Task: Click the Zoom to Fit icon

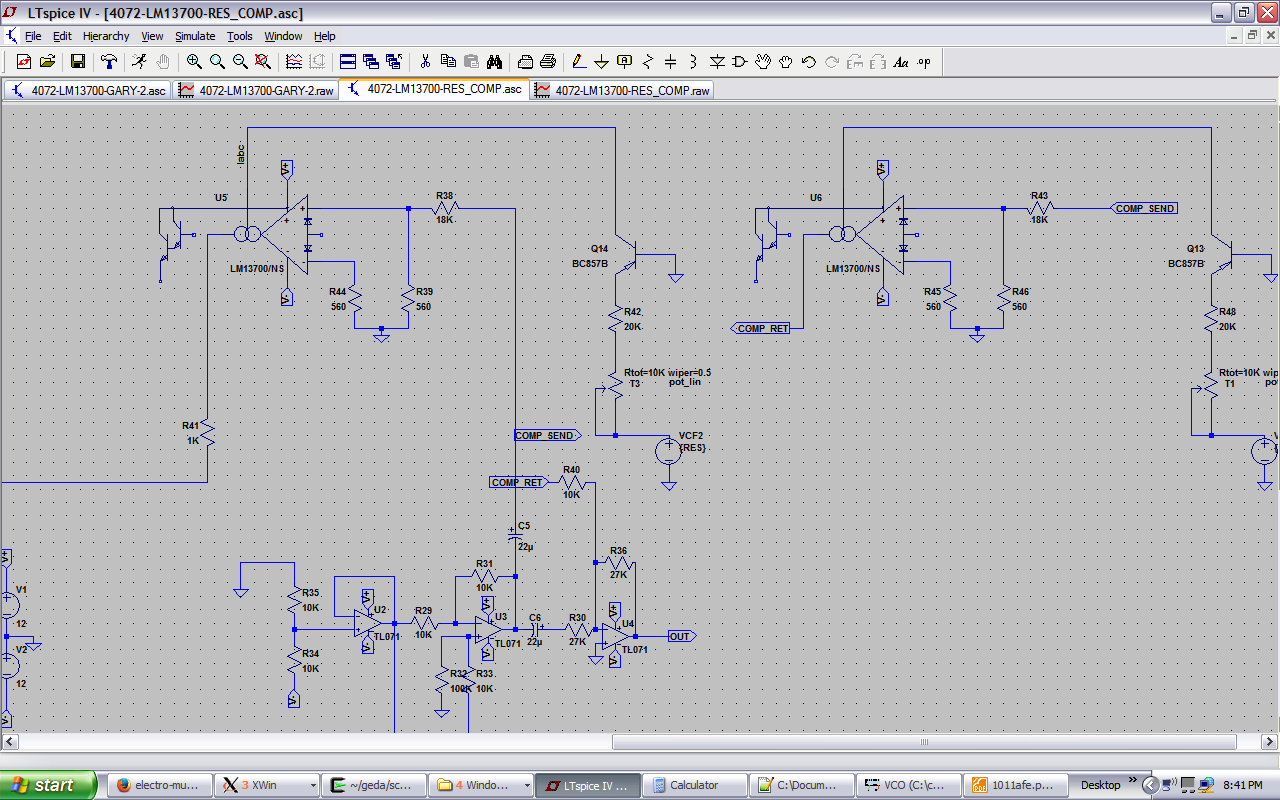Action: point(263,61)
